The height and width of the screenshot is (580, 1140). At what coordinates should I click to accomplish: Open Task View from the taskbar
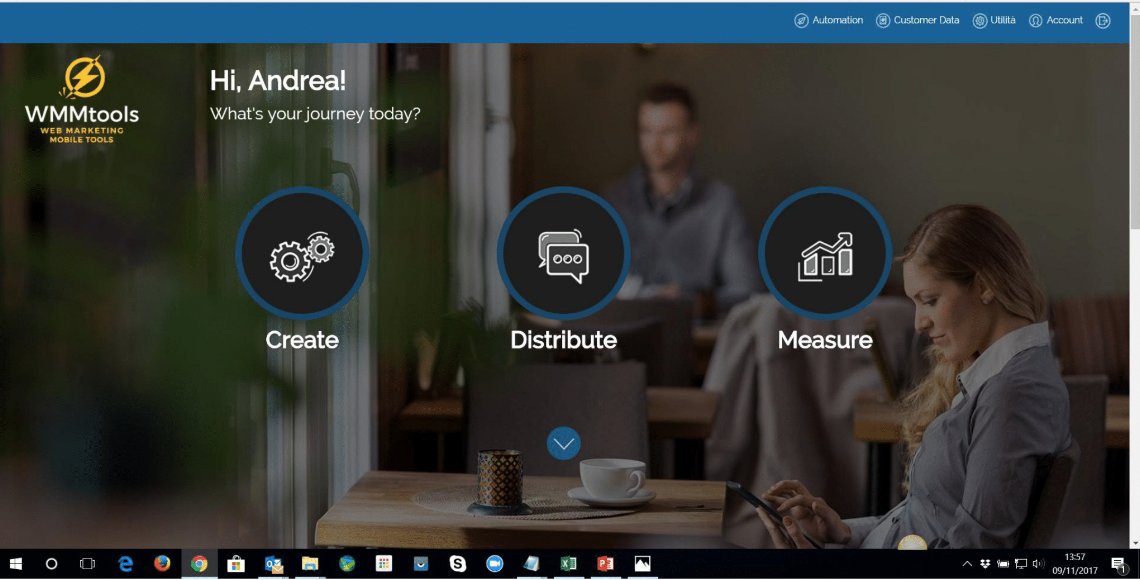pyautogui.click(x=87, y=564)
